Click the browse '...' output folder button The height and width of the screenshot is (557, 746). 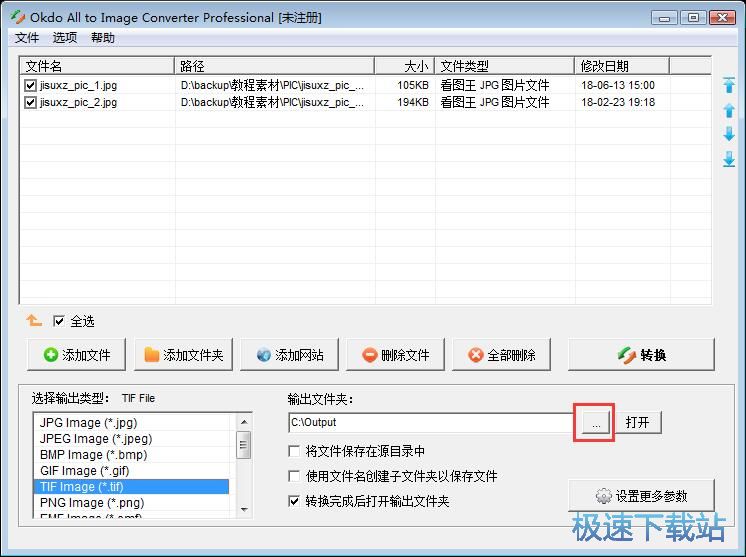tap(595, 422)
